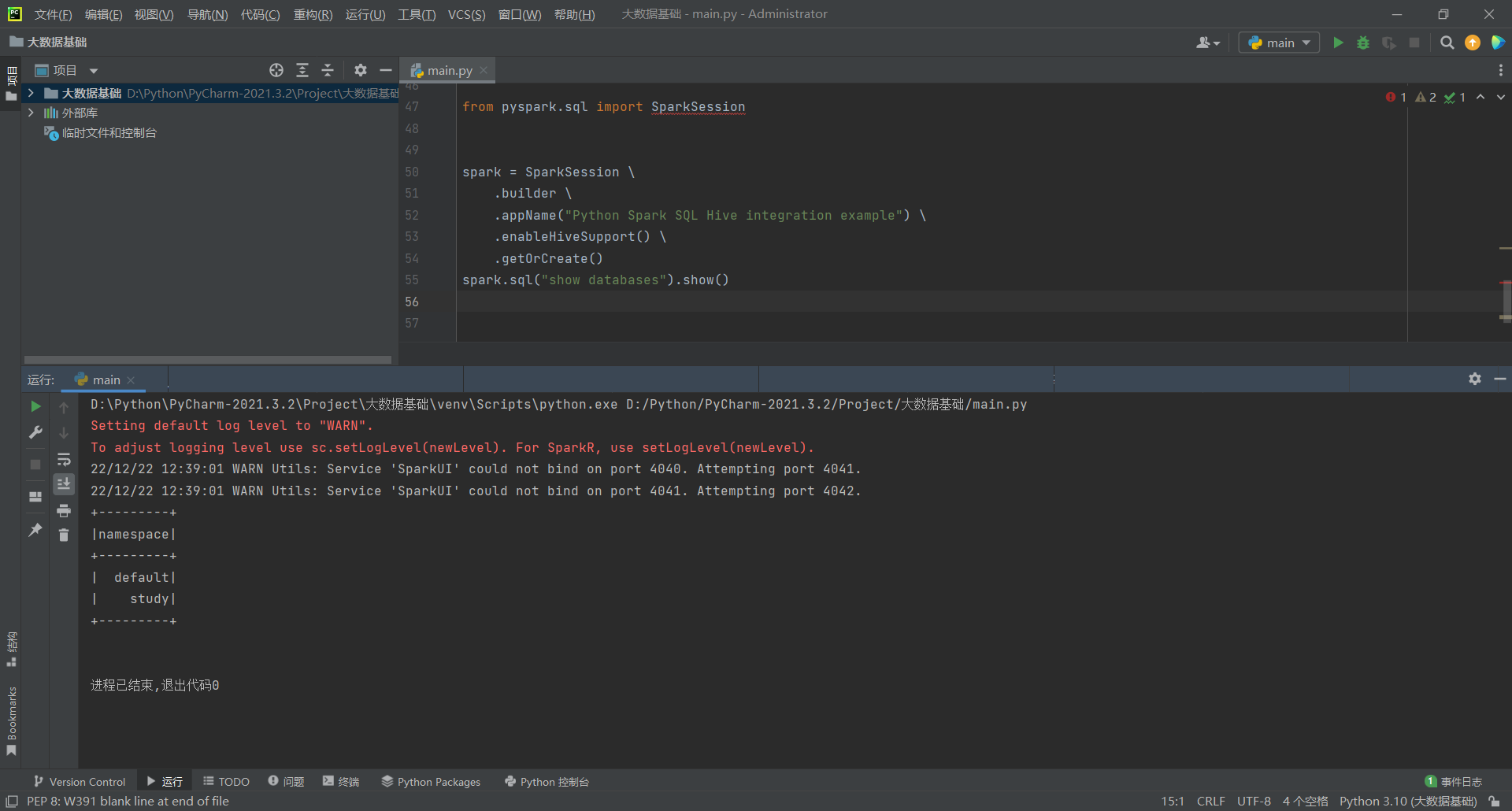This screenshot has width=1512, height=811.
Task: Open the 事件日志 event log
Action: point(1454,782)
